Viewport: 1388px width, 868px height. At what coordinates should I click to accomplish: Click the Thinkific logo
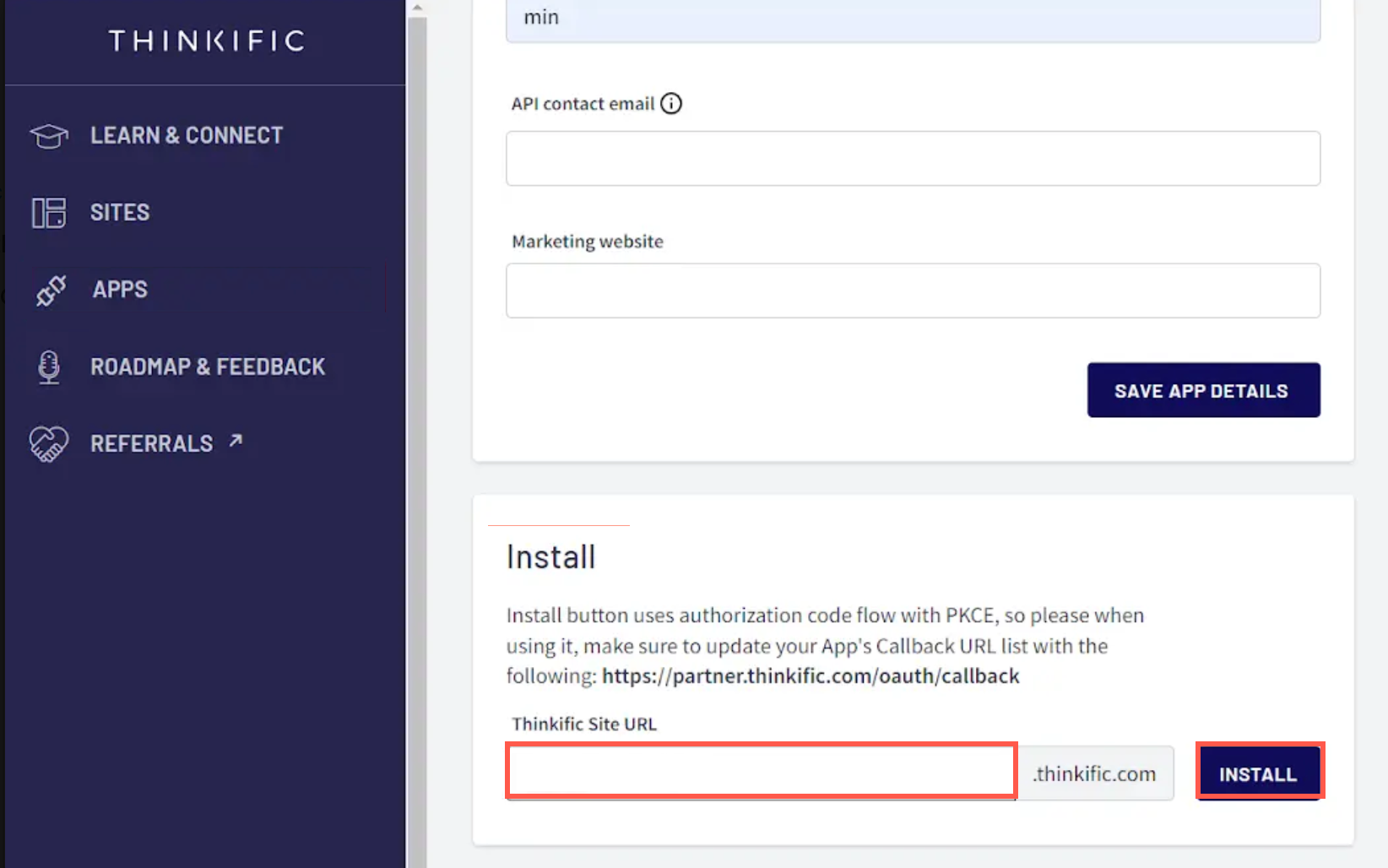[x=206, y=41]
